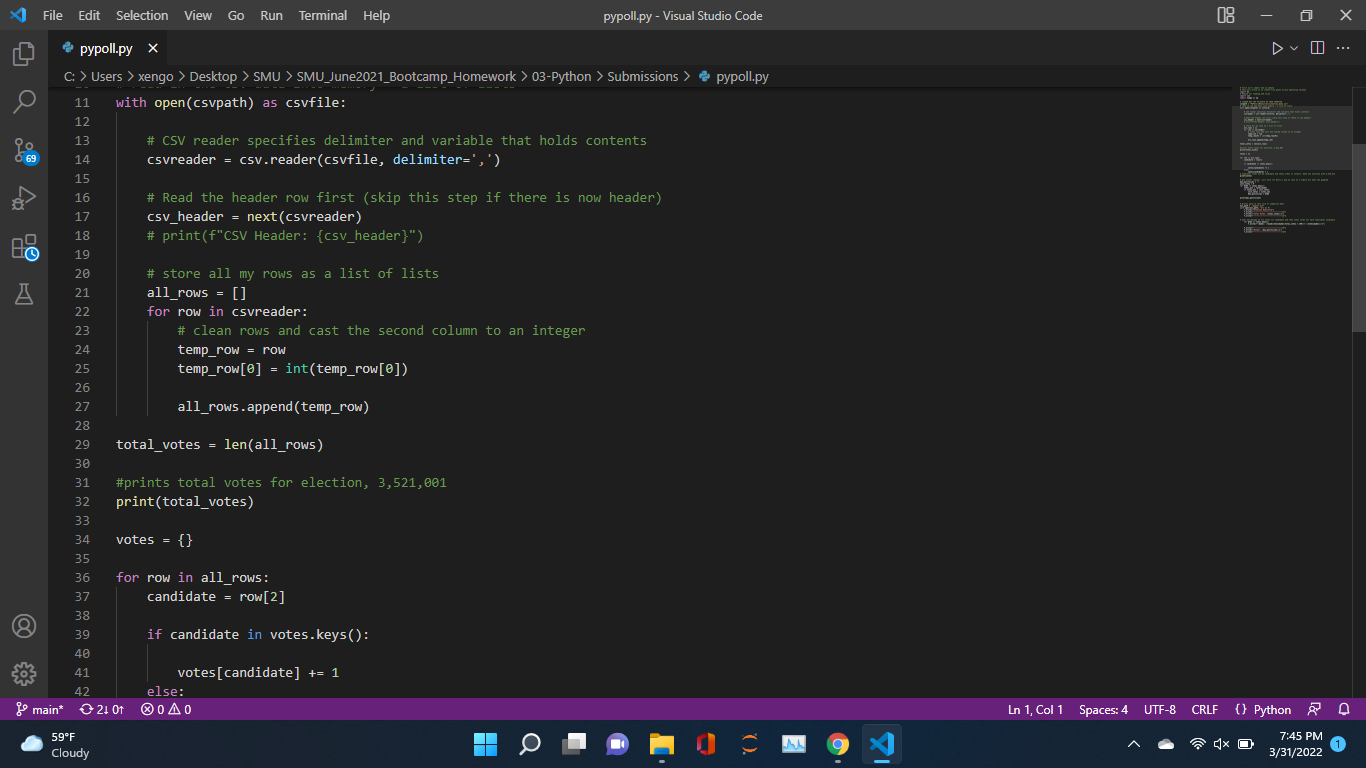Synchronize changes in status bar
The image size is (1366, 768).
click(102, 709)
